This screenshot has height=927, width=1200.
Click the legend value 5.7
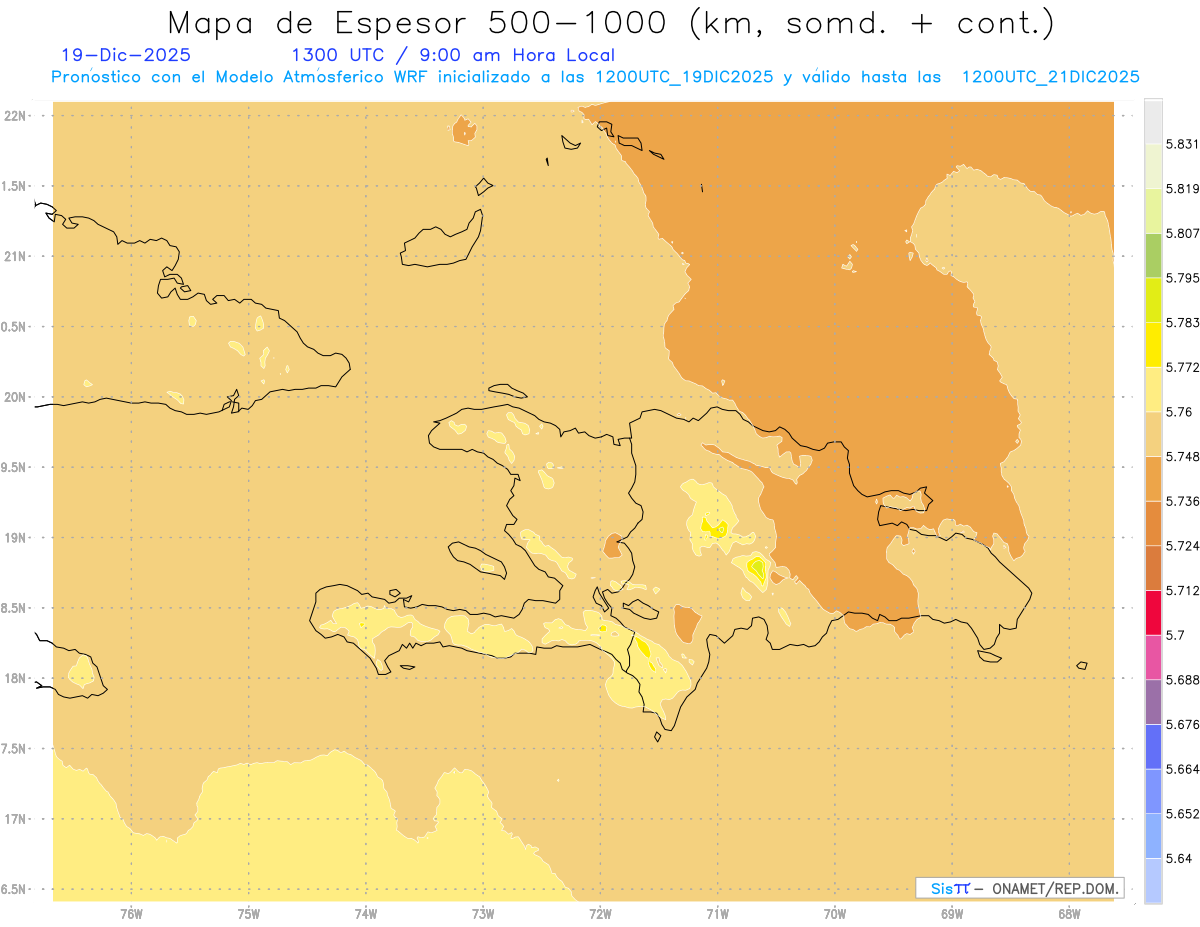pyautogui.click(x=1174, y=635)
